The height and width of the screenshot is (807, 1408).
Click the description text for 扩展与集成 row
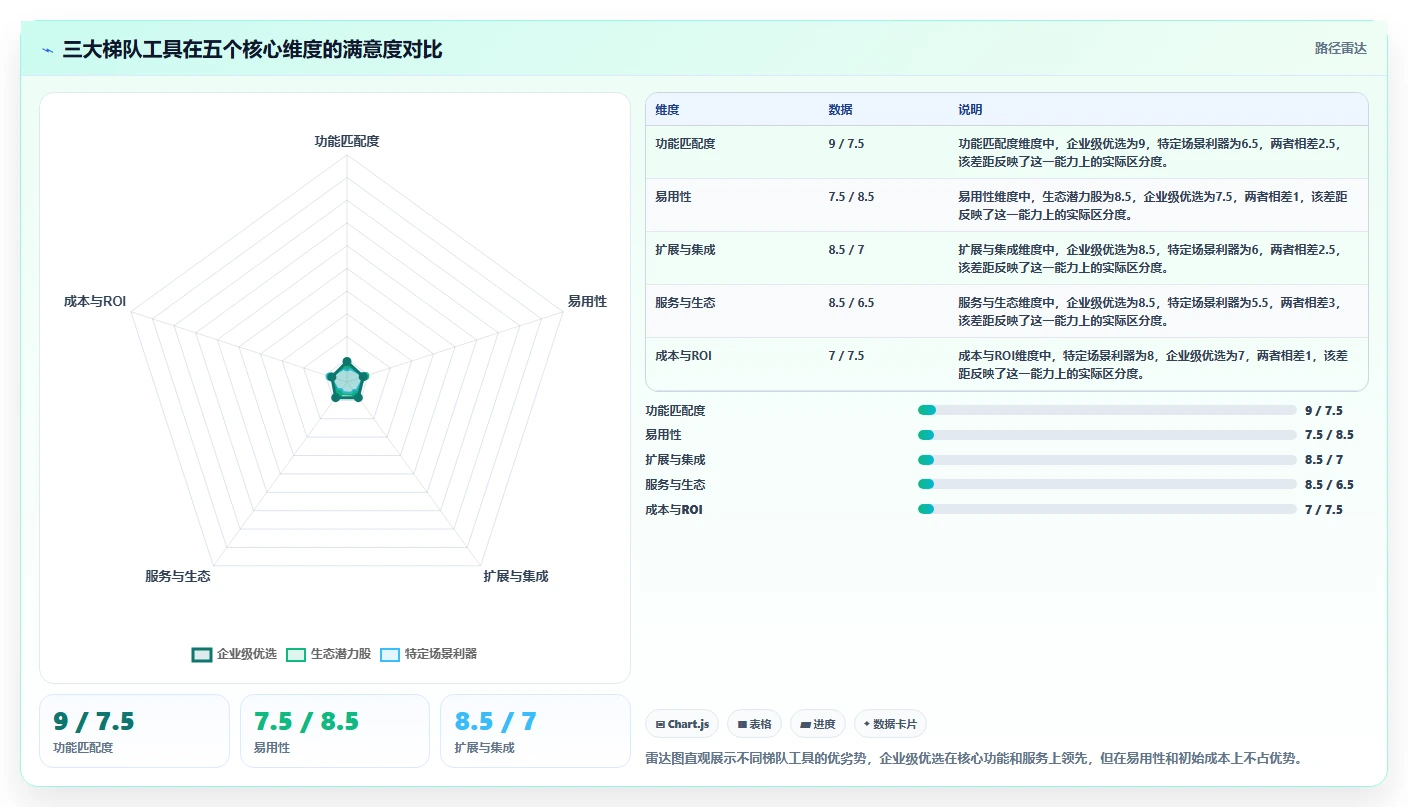click(1149, 258)
